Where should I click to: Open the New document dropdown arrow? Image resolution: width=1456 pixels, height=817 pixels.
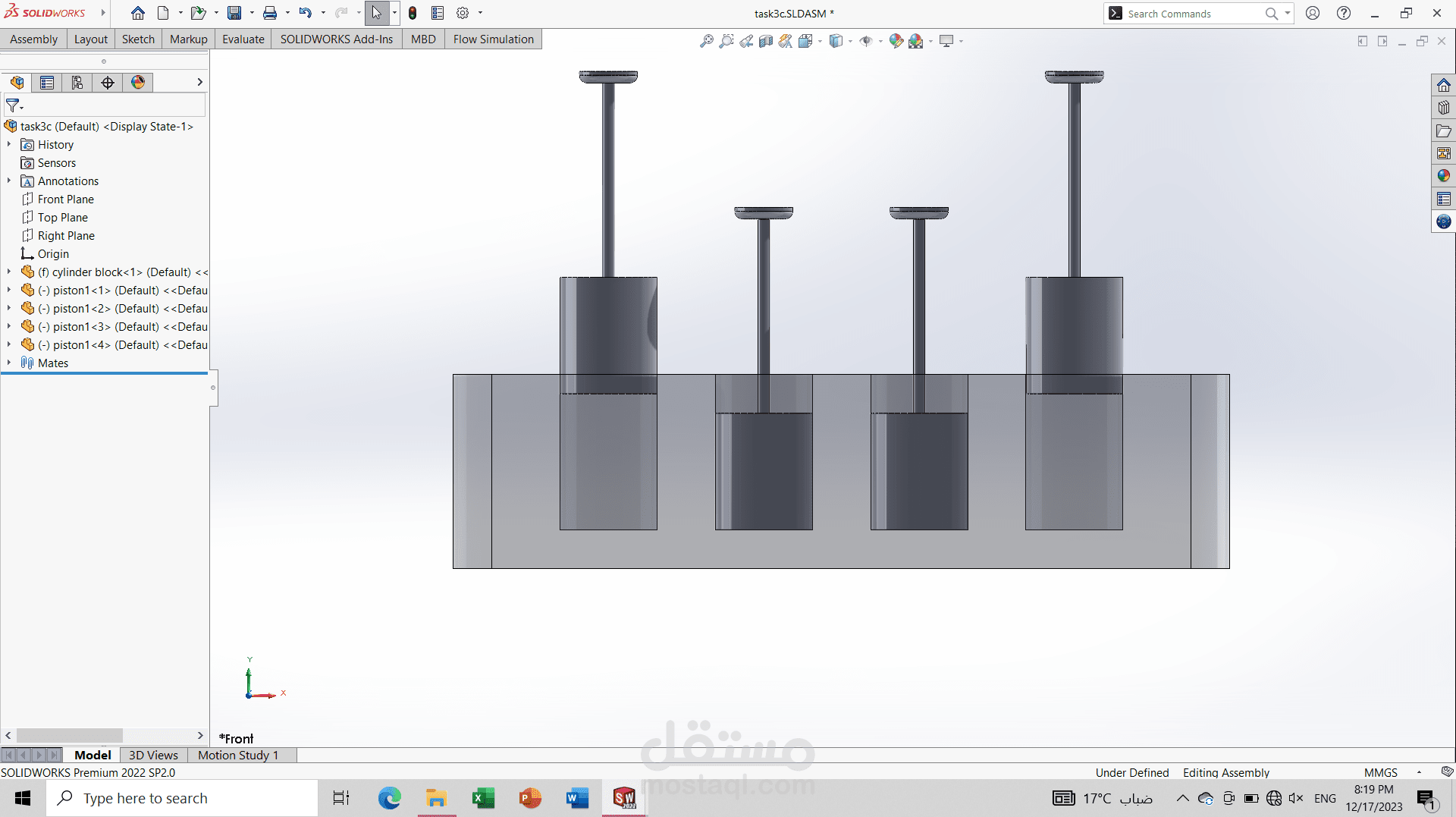point(180,13)
